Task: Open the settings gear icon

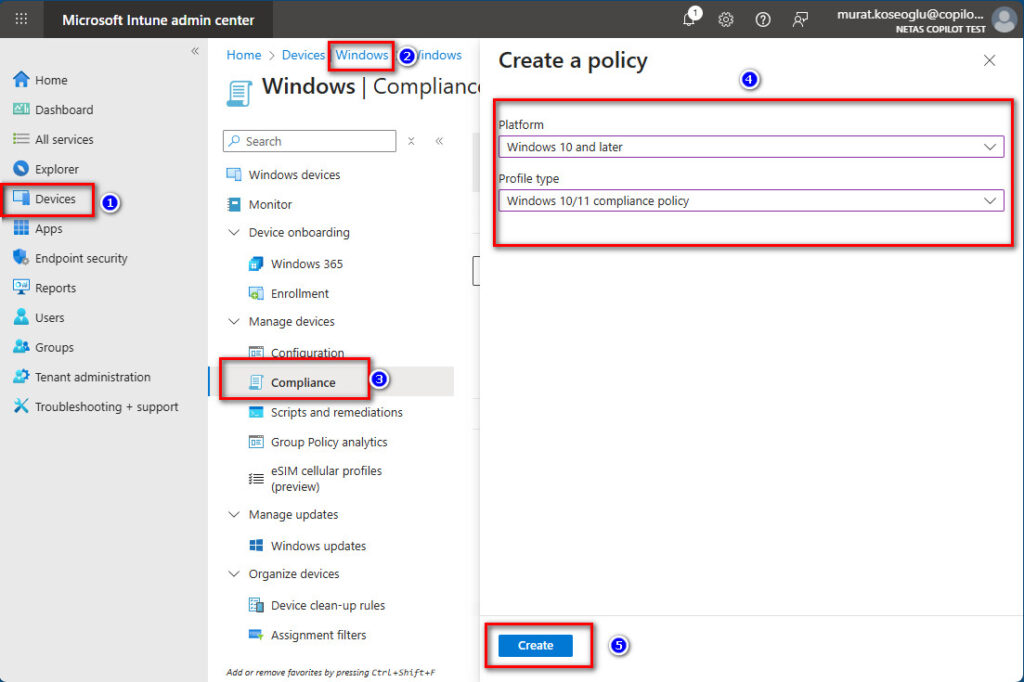Action: (726, 20)
